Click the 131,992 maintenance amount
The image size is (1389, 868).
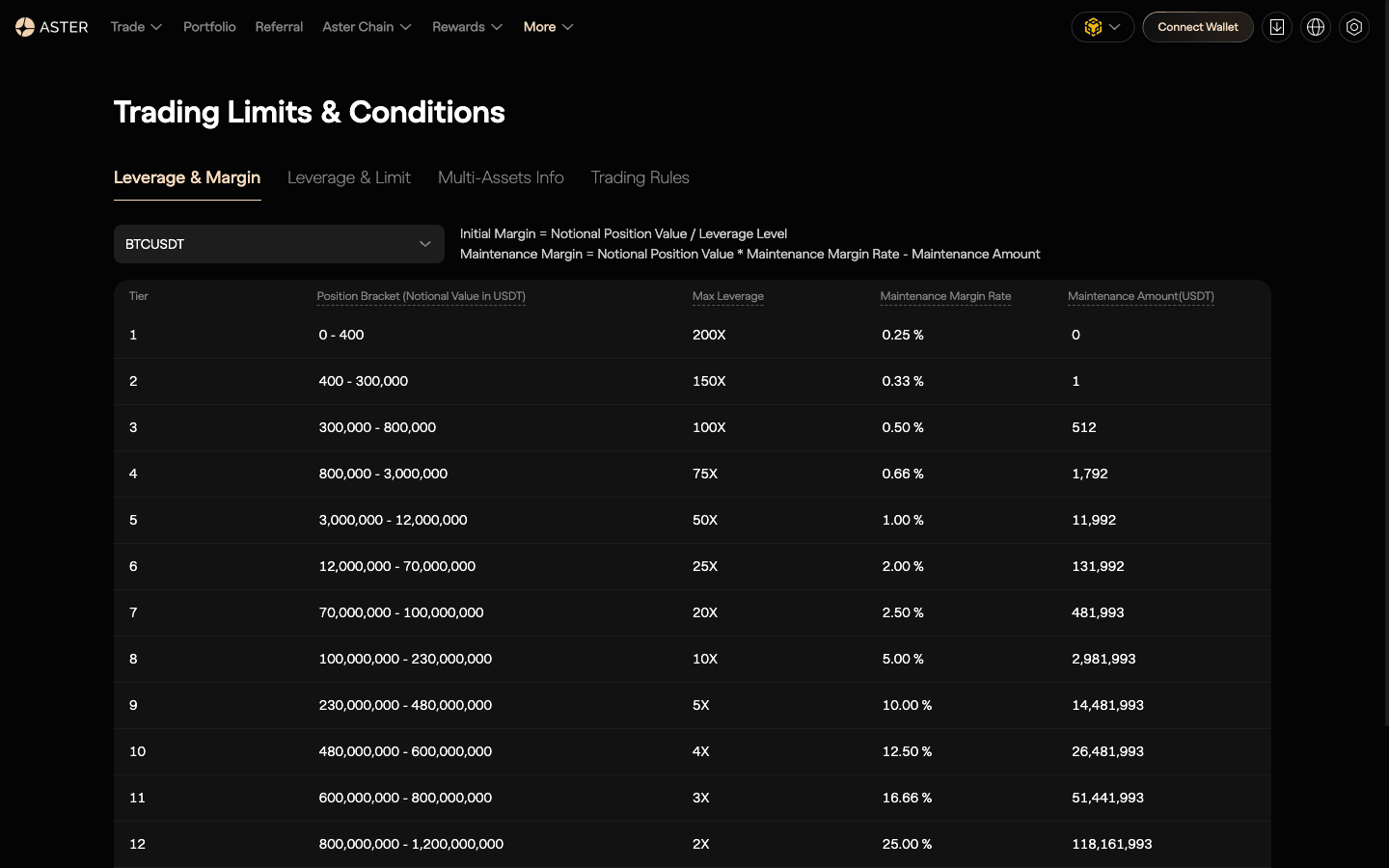pyautogui.click(x=1098, y=566)
